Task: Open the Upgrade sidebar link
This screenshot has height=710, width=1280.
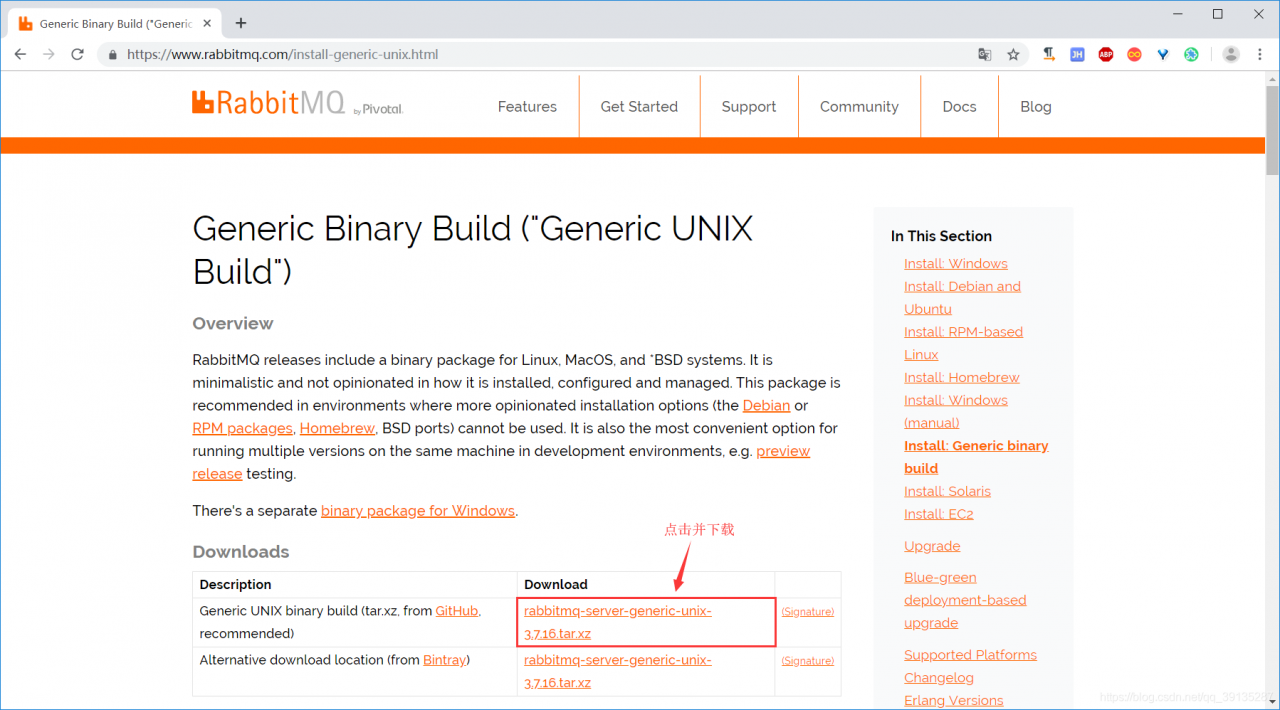Action: coord(932,546)
